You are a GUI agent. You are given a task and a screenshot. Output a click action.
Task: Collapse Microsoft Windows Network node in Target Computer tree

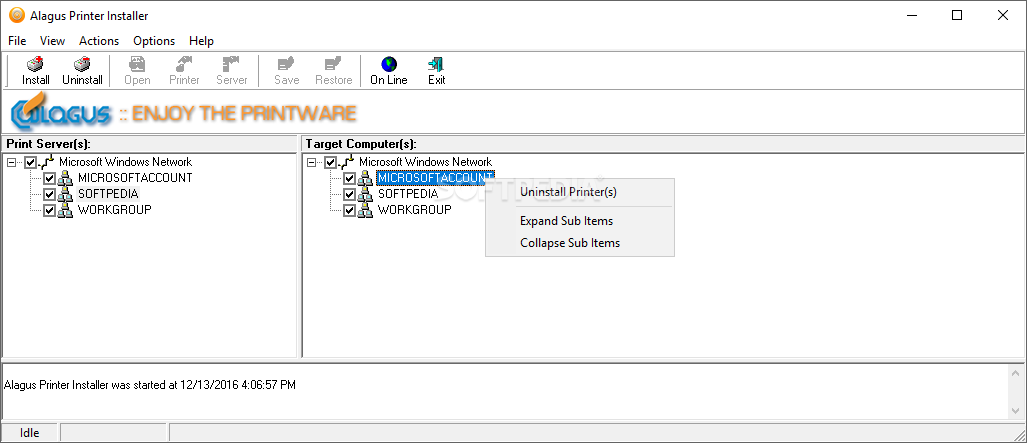pyautogui.click(x=312, y=163)
